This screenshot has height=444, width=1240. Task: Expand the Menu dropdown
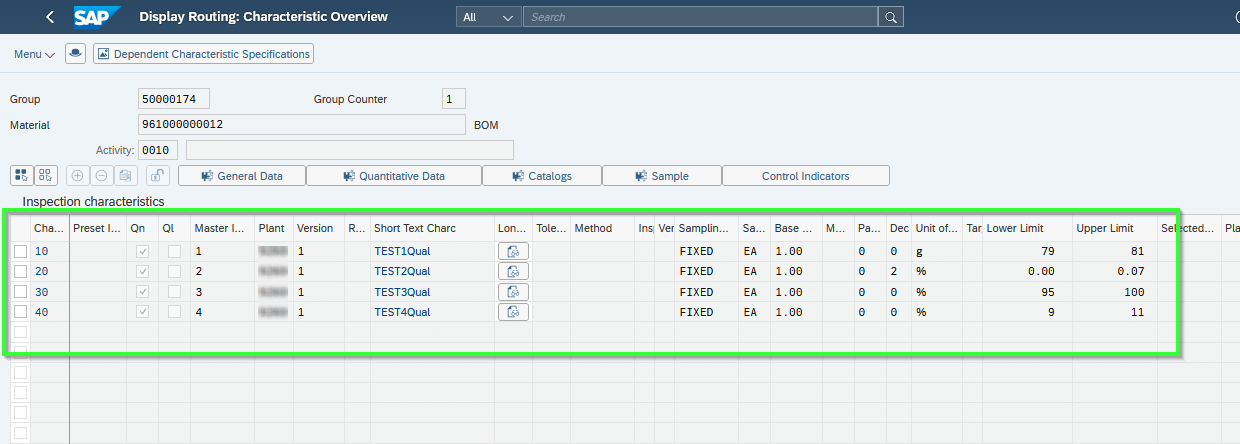pos(35,54)
